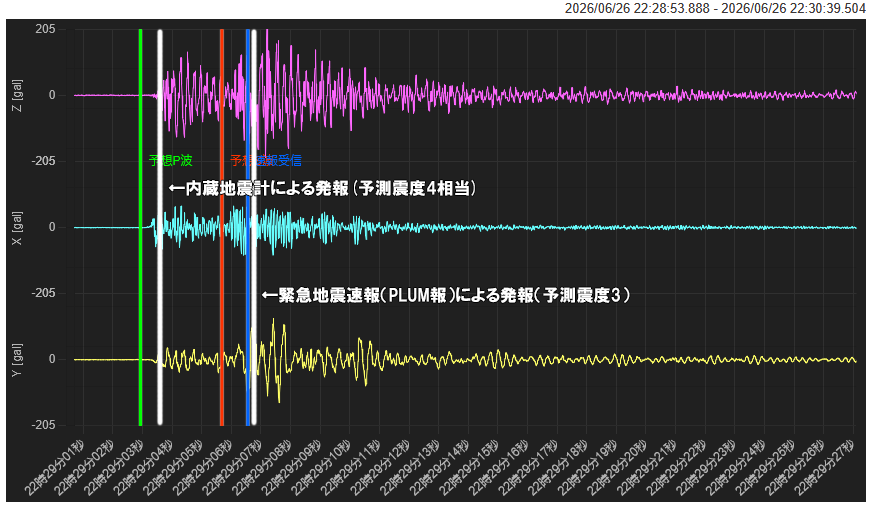Click the 22時29分21秒 time axis label
870x507 pixels.
[x=648, y=466]
